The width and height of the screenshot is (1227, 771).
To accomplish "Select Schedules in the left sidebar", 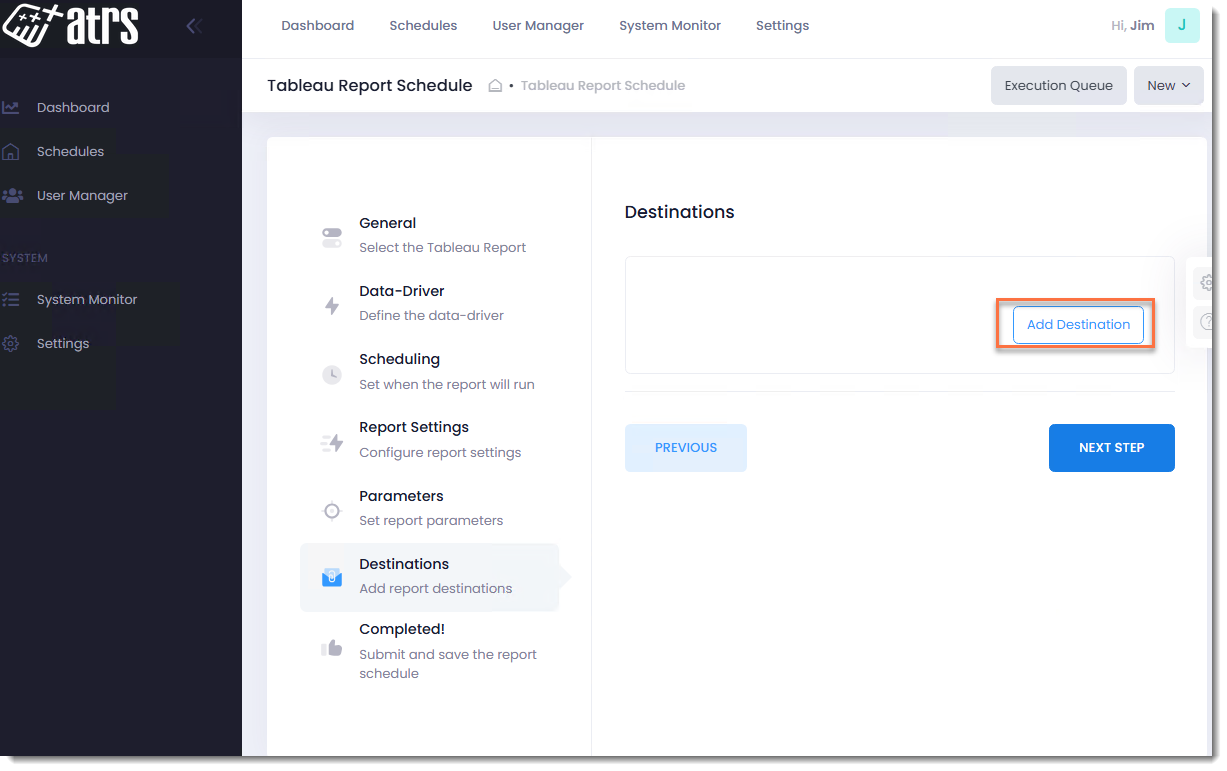I will pyautogui.click(x=70, y=152).
